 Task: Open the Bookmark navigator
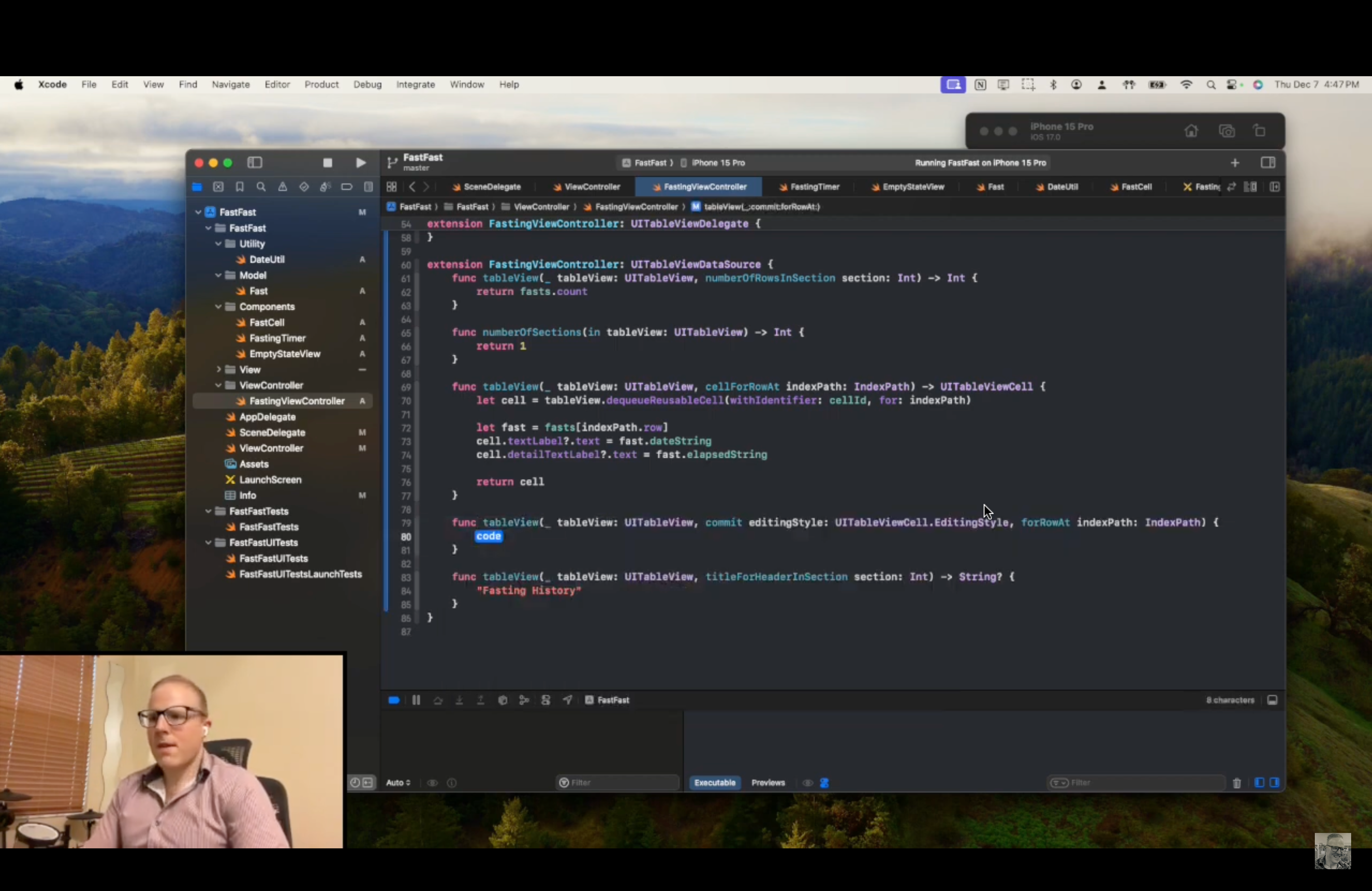pyautogui.click(x=240, y=187)
